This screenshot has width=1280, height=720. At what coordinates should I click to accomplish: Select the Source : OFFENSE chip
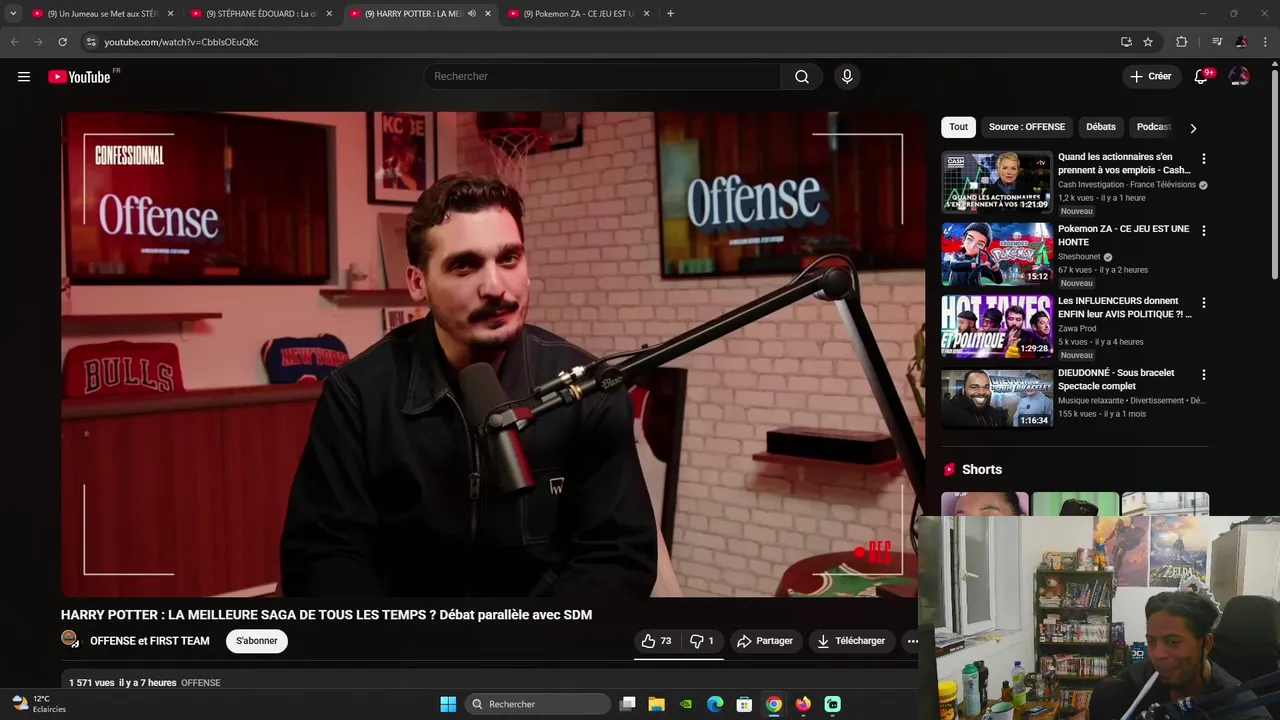point(1027,127)
